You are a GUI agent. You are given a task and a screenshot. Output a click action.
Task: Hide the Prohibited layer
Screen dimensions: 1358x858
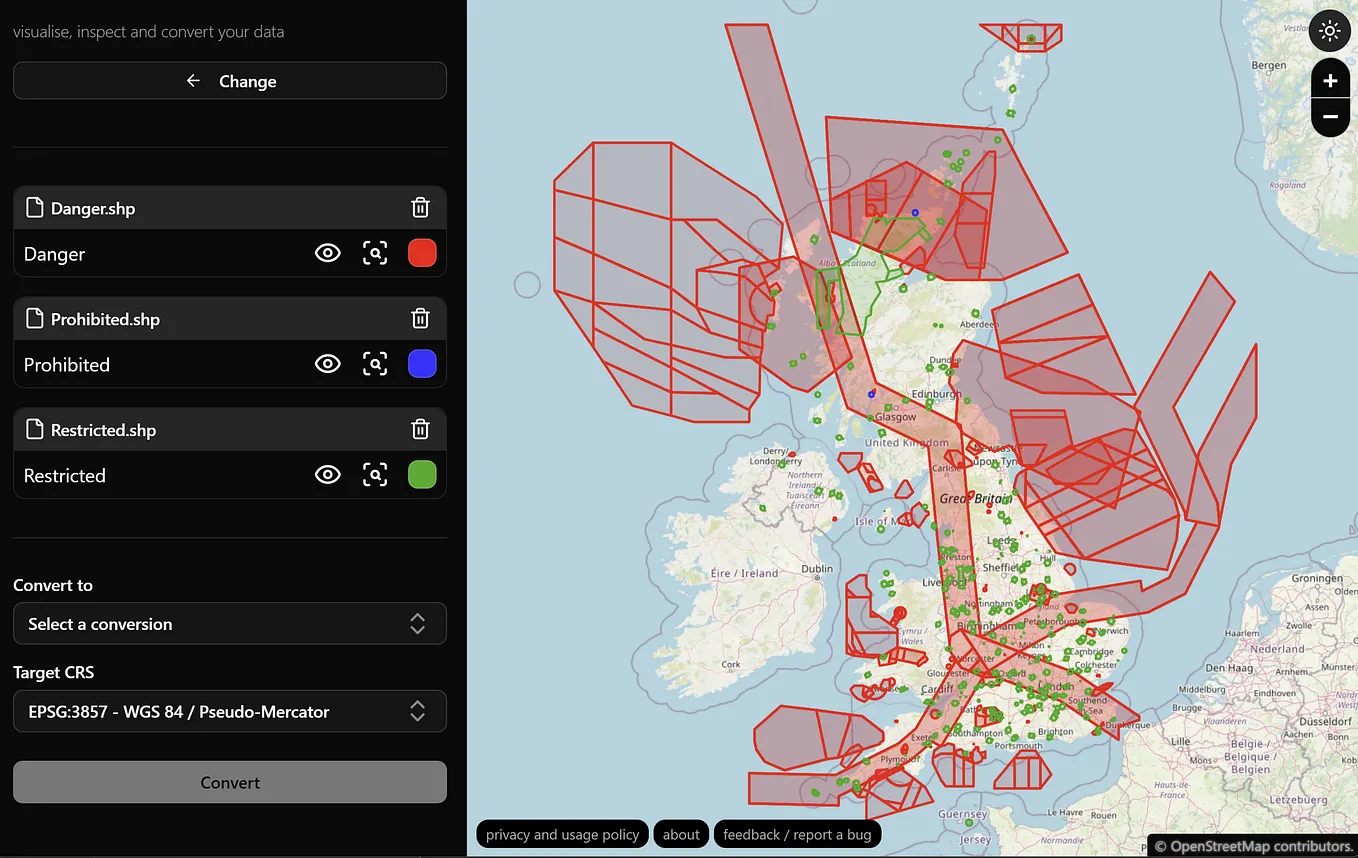point(327,363)
